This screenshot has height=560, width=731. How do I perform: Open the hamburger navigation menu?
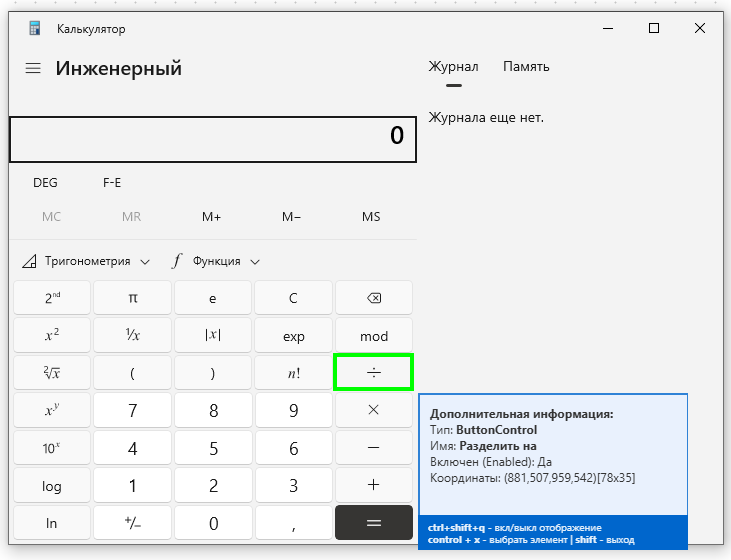[x=33, y=68]
